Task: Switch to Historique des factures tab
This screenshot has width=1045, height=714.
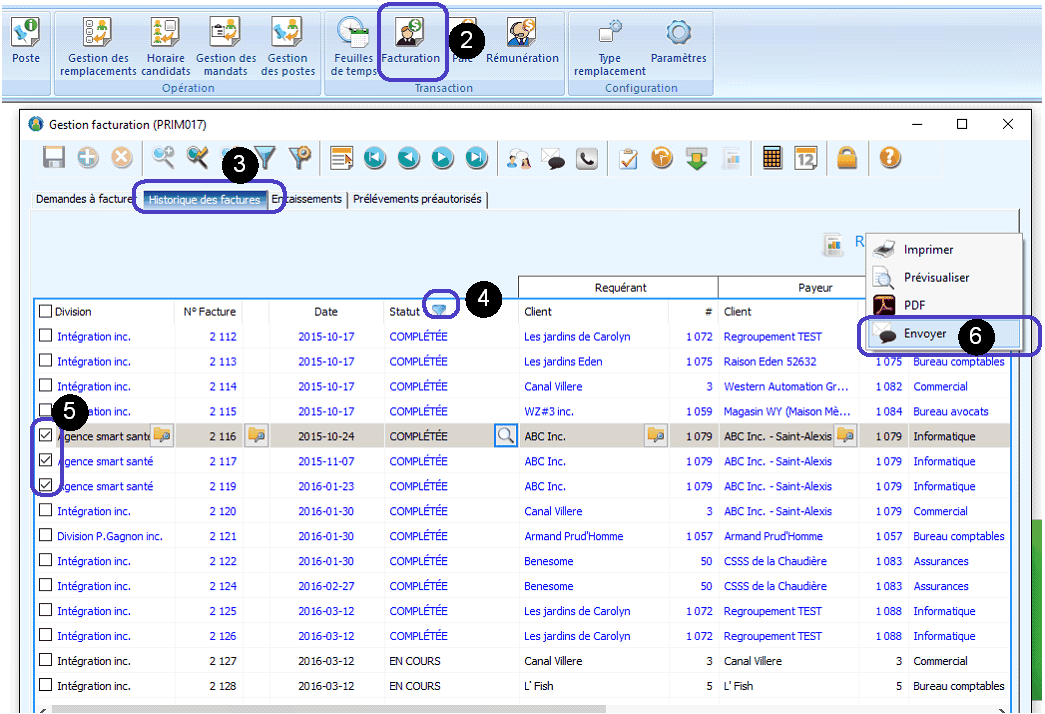Action: 204,199
